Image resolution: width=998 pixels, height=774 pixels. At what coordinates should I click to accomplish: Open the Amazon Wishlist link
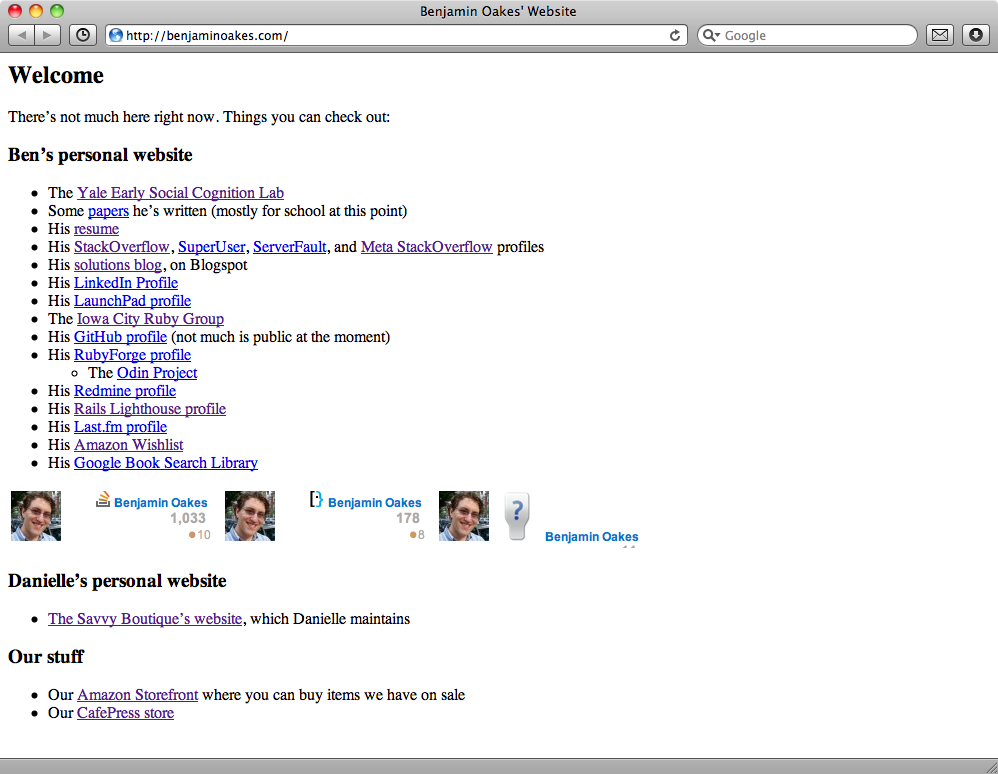pos(129,445)
